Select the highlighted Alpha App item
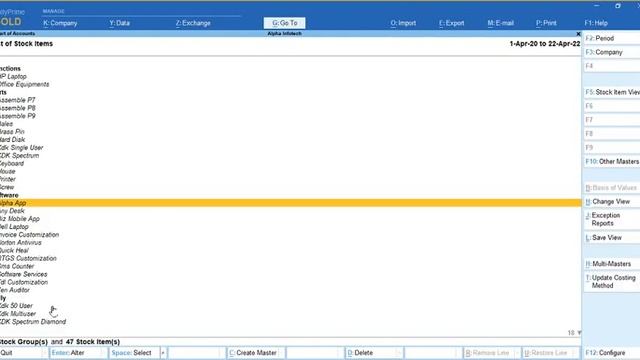The image size is (640, 360). (291, 203)
